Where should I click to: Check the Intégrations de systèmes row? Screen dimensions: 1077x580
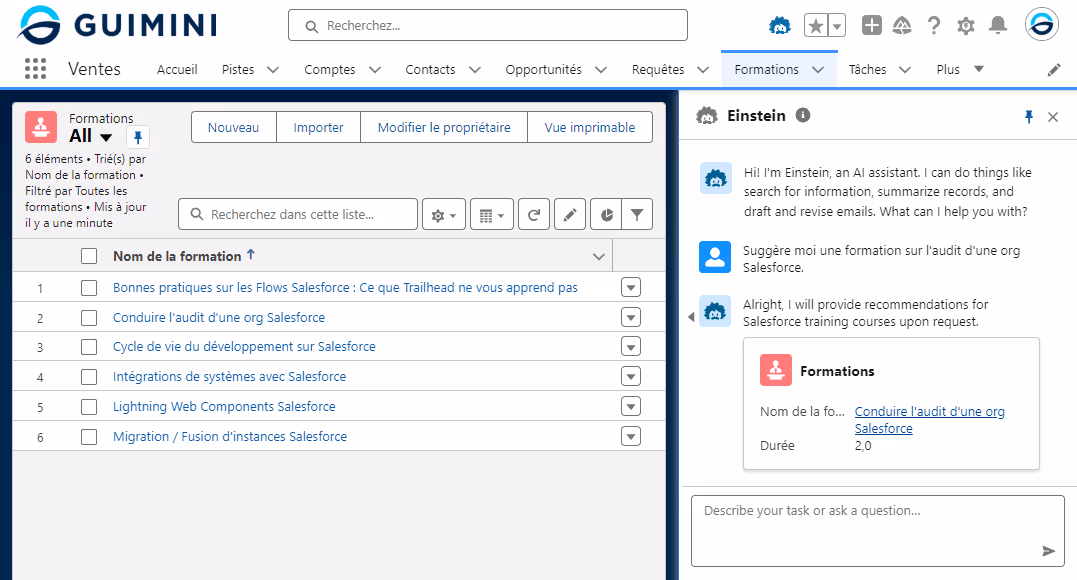point(89,377)
